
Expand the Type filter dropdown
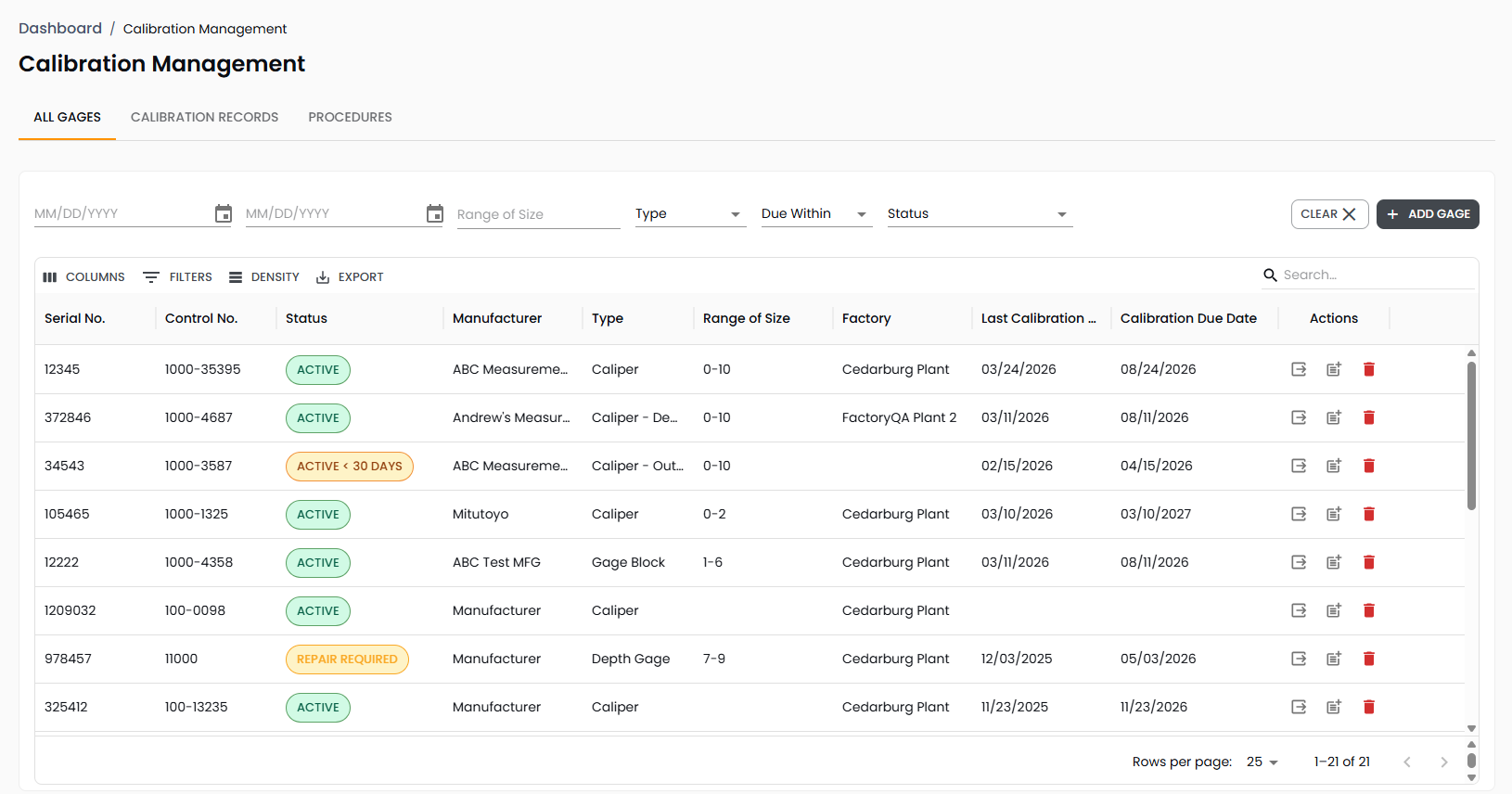click(x=689, y=214)
